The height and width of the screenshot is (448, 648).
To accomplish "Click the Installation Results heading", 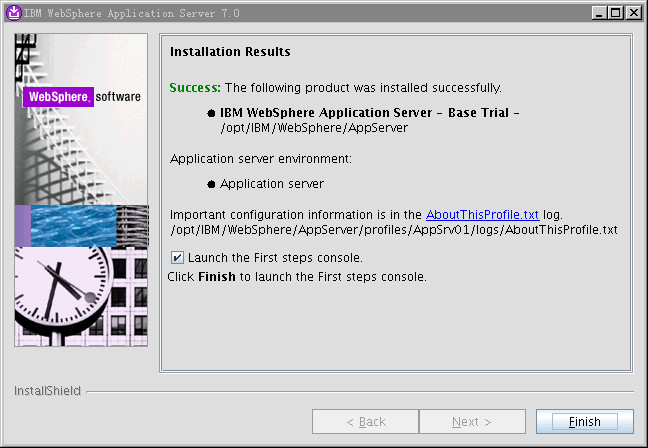I will point(230,52).
